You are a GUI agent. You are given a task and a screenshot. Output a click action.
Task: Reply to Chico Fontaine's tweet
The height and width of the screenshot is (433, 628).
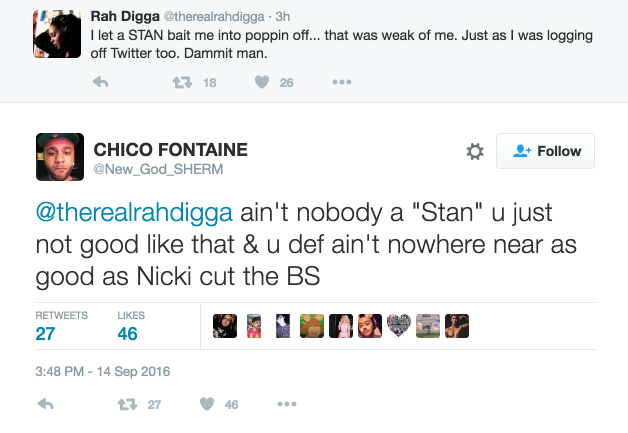[x=45, y=404]
